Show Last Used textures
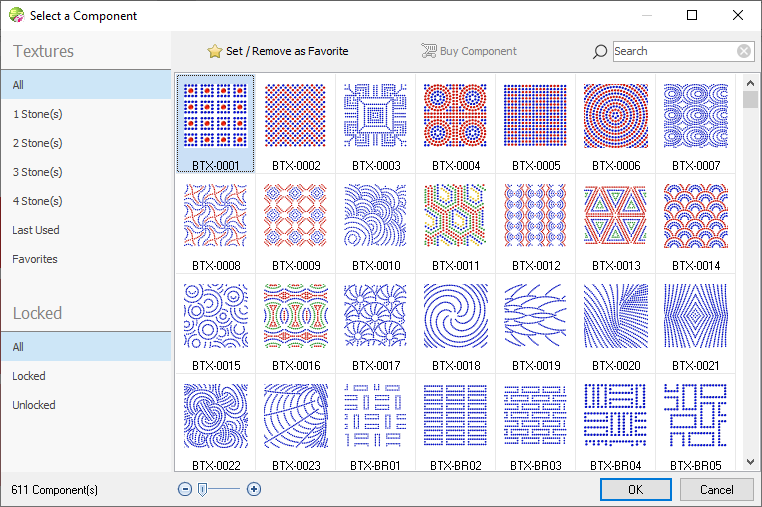 (x=35, y=230)
